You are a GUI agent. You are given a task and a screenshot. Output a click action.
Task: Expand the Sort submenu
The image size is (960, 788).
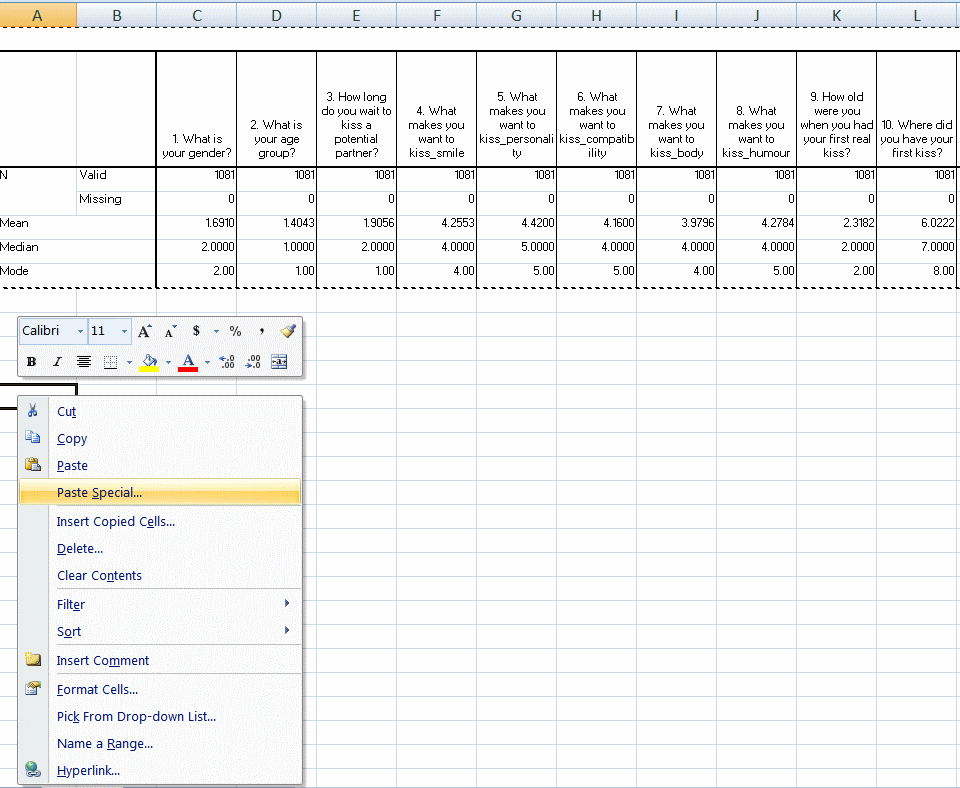click(160, 631)
